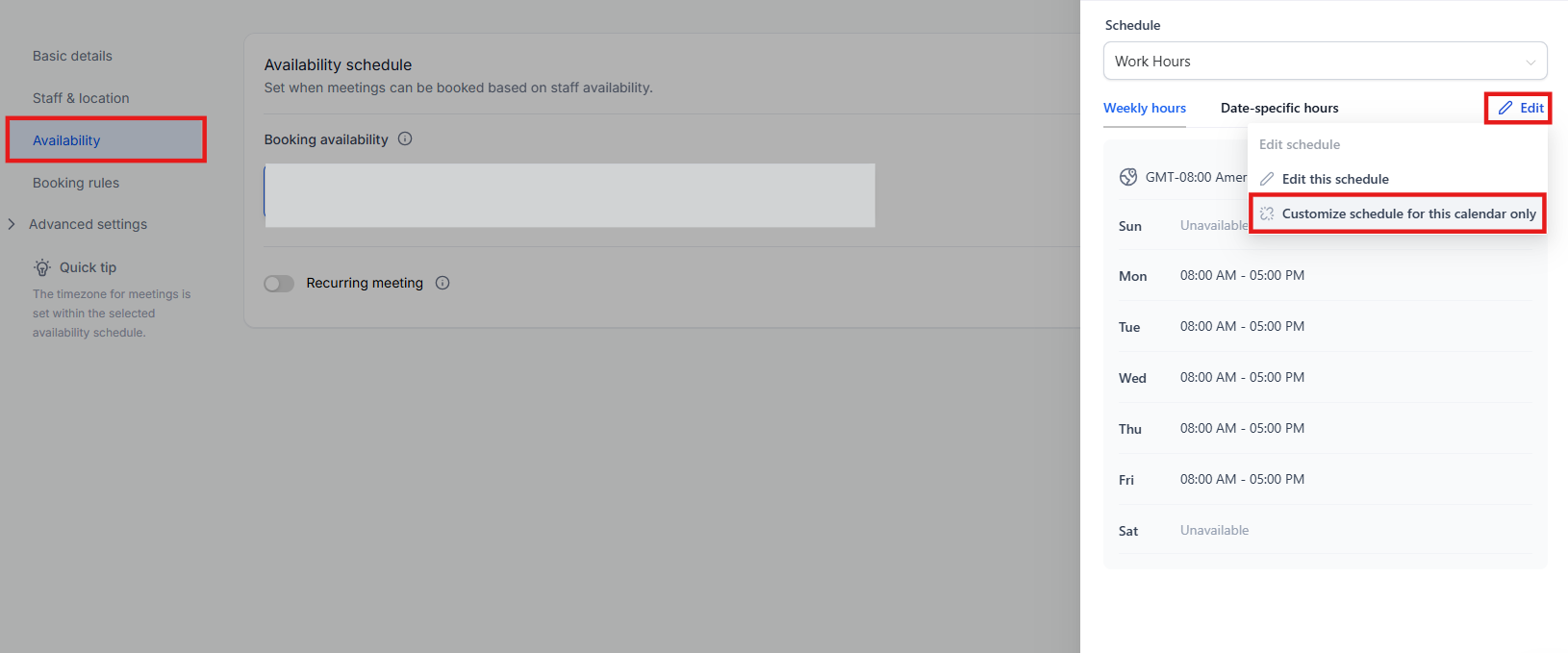Go to Staff & location settings

[81, 98]
